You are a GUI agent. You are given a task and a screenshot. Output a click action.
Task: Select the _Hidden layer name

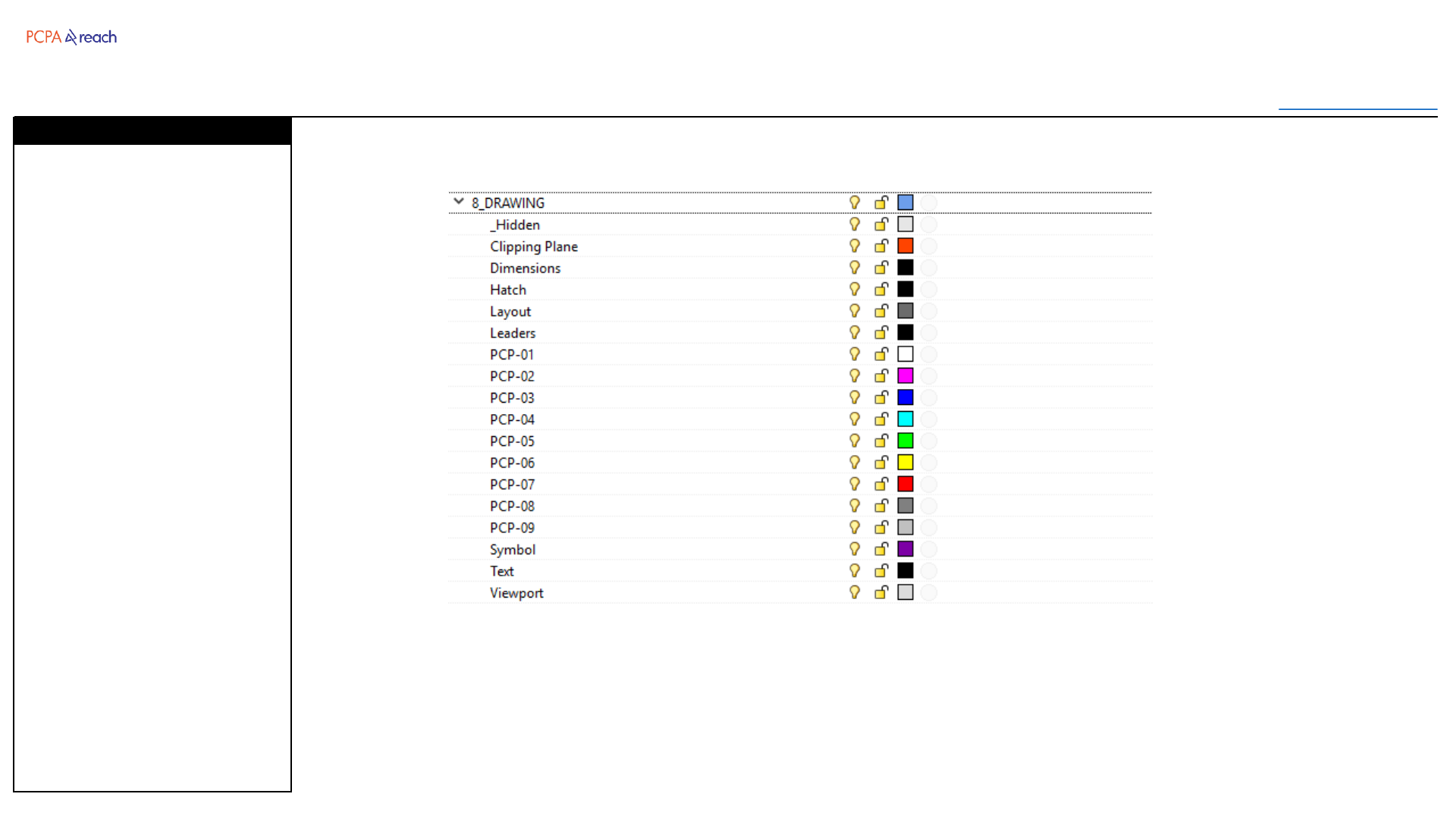[515, 224]
